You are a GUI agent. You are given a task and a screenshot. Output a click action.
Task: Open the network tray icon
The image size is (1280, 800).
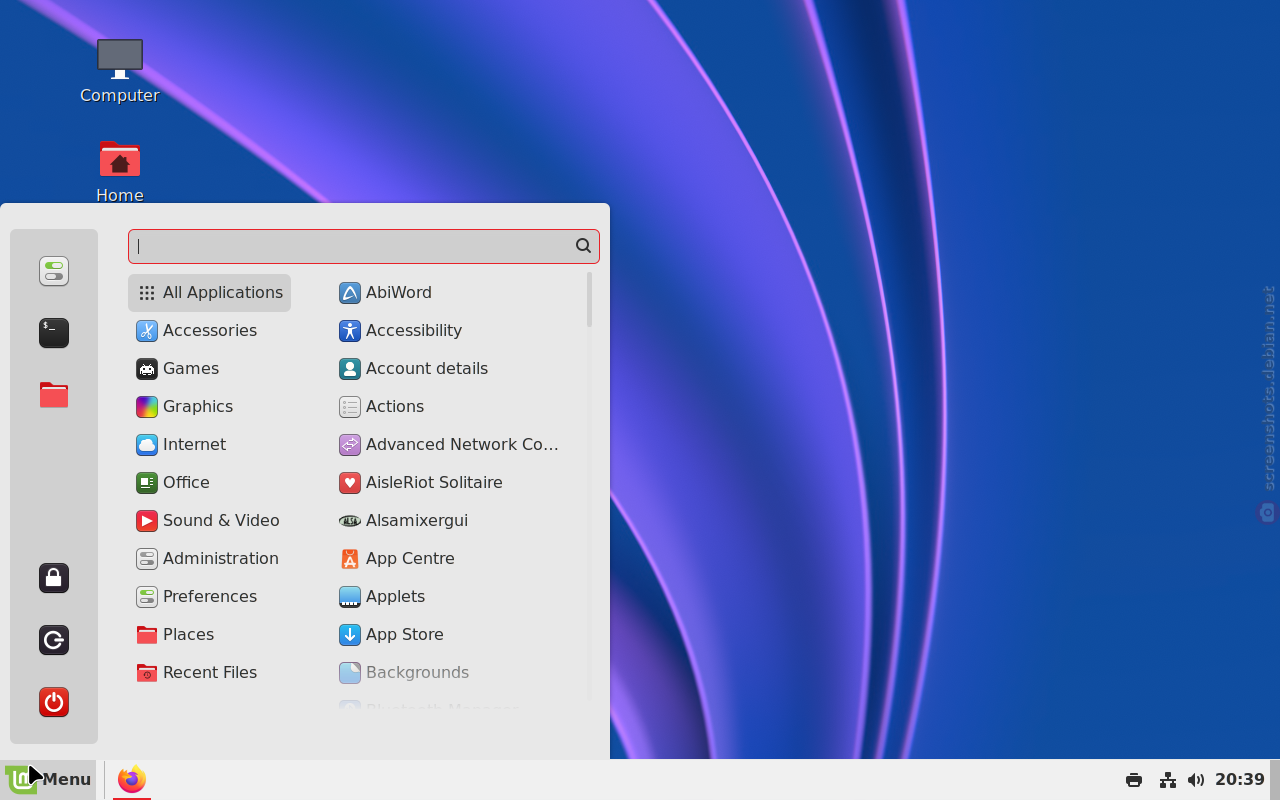[x=1167, y=780]
